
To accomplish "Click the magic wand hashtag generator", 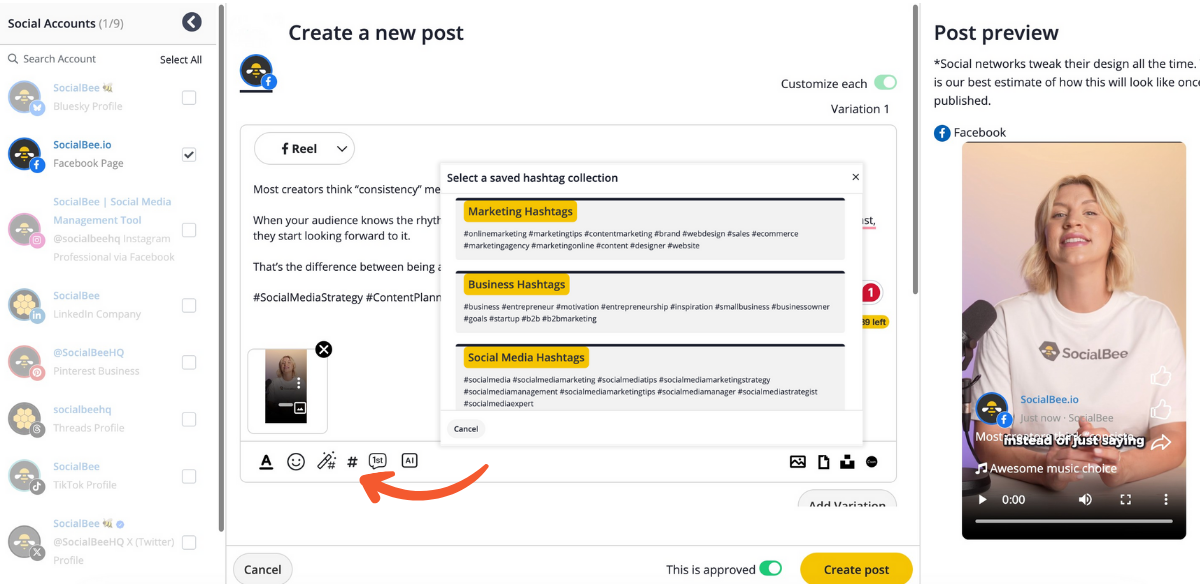I will pyautogui.click(x=326, y=461).
